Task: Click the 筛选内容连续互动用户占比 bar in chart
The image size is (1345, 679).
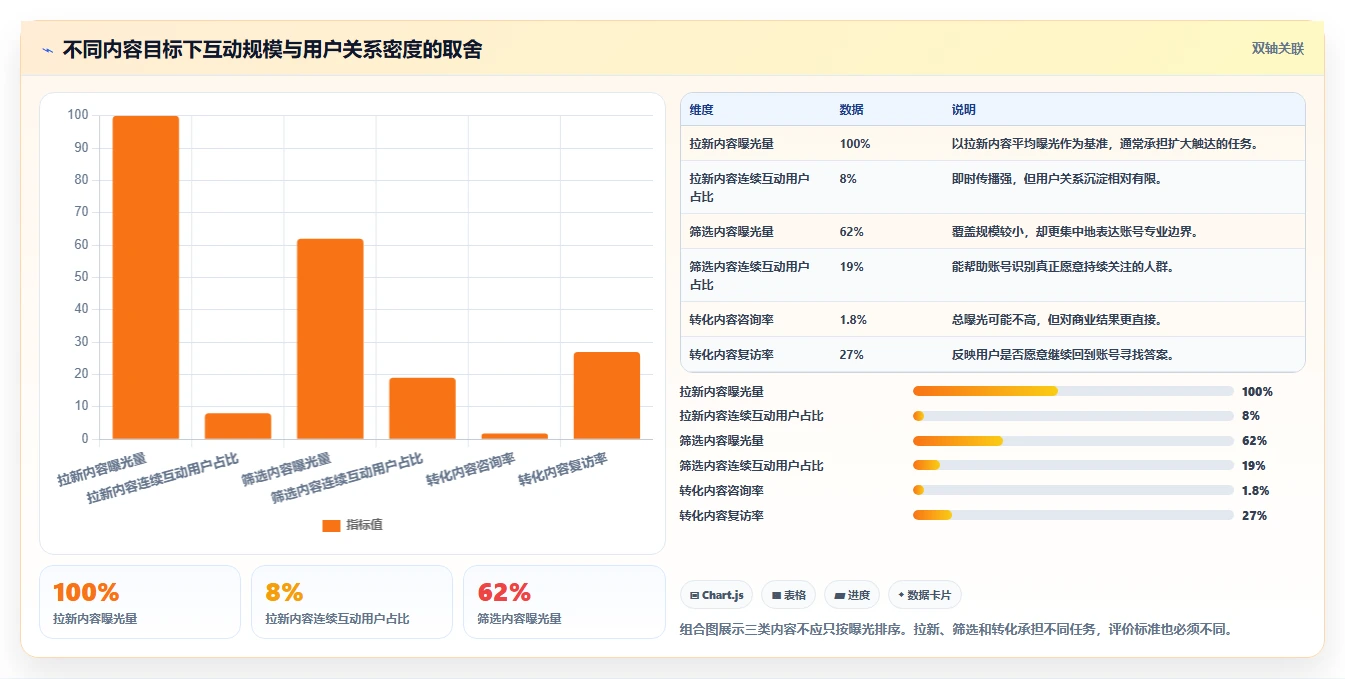Action: tap(422, 408)
